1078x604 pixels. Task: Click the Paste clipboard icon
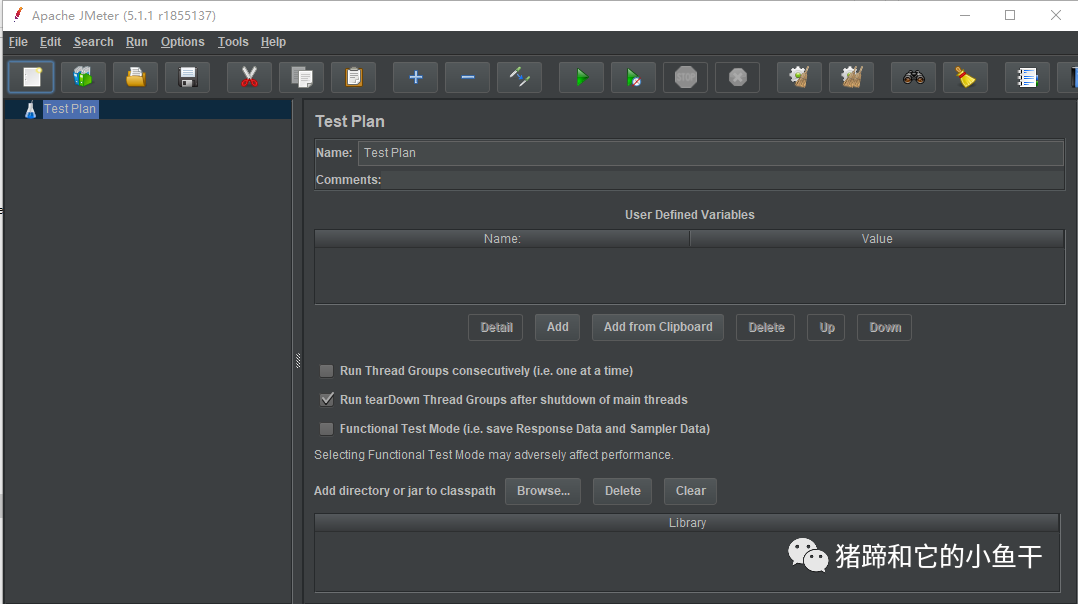tap(354, 77)
